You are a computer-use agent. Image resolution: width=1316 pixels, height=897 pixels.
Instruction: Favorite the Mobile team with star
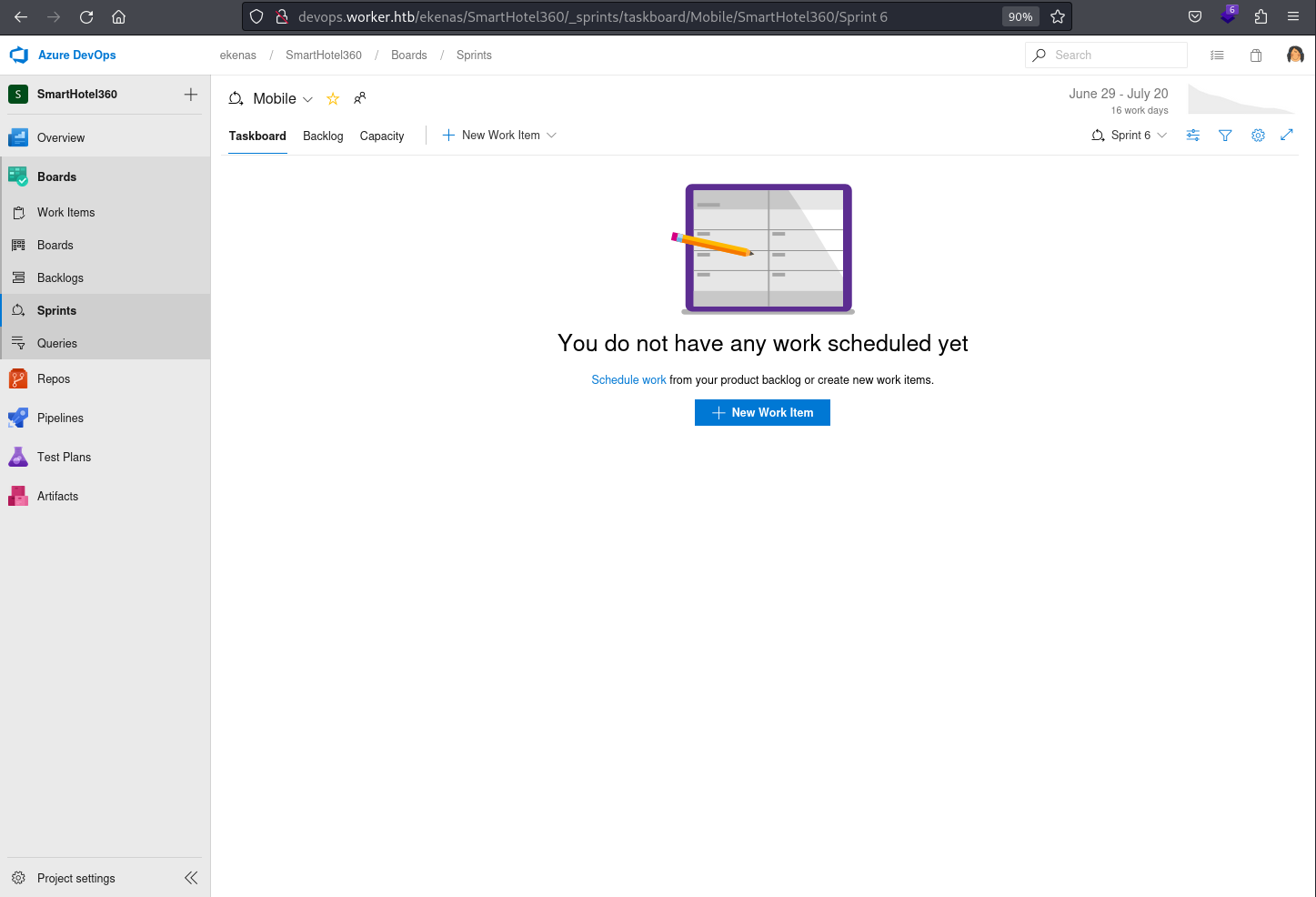(333, 99)
